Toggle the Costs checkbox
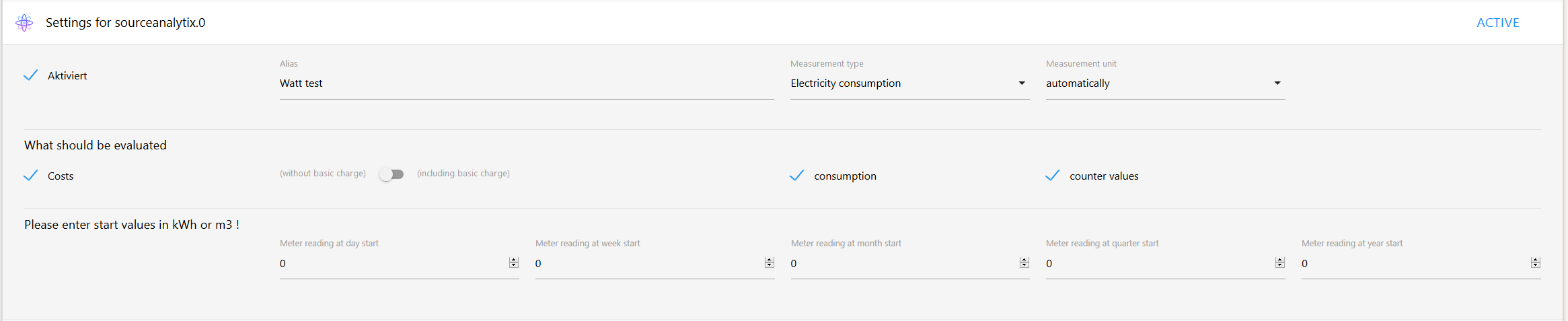Image resolution: width=1568 pixels, height=321 pixels. click(x=31, y=176)
